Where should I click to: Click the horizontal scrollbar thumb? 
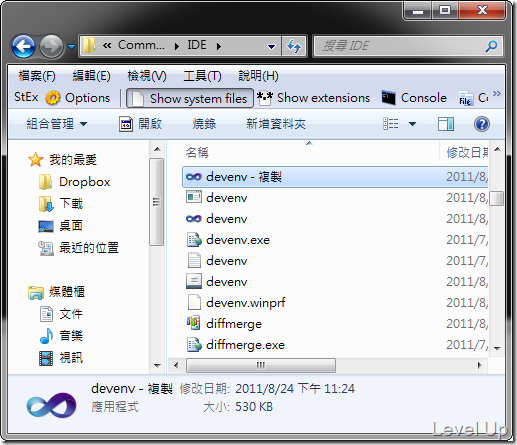click(x=261, y=365)
